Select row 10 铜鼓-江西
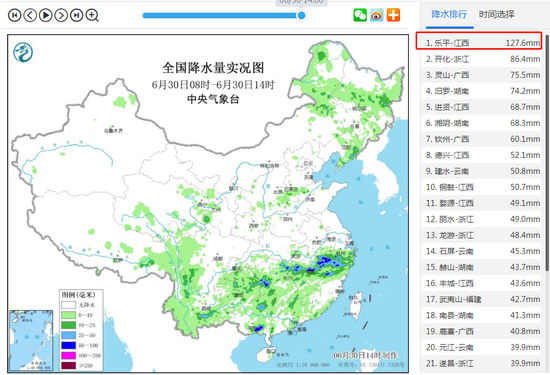The width and height of the screenshot is (550, 375). (481, 187)
